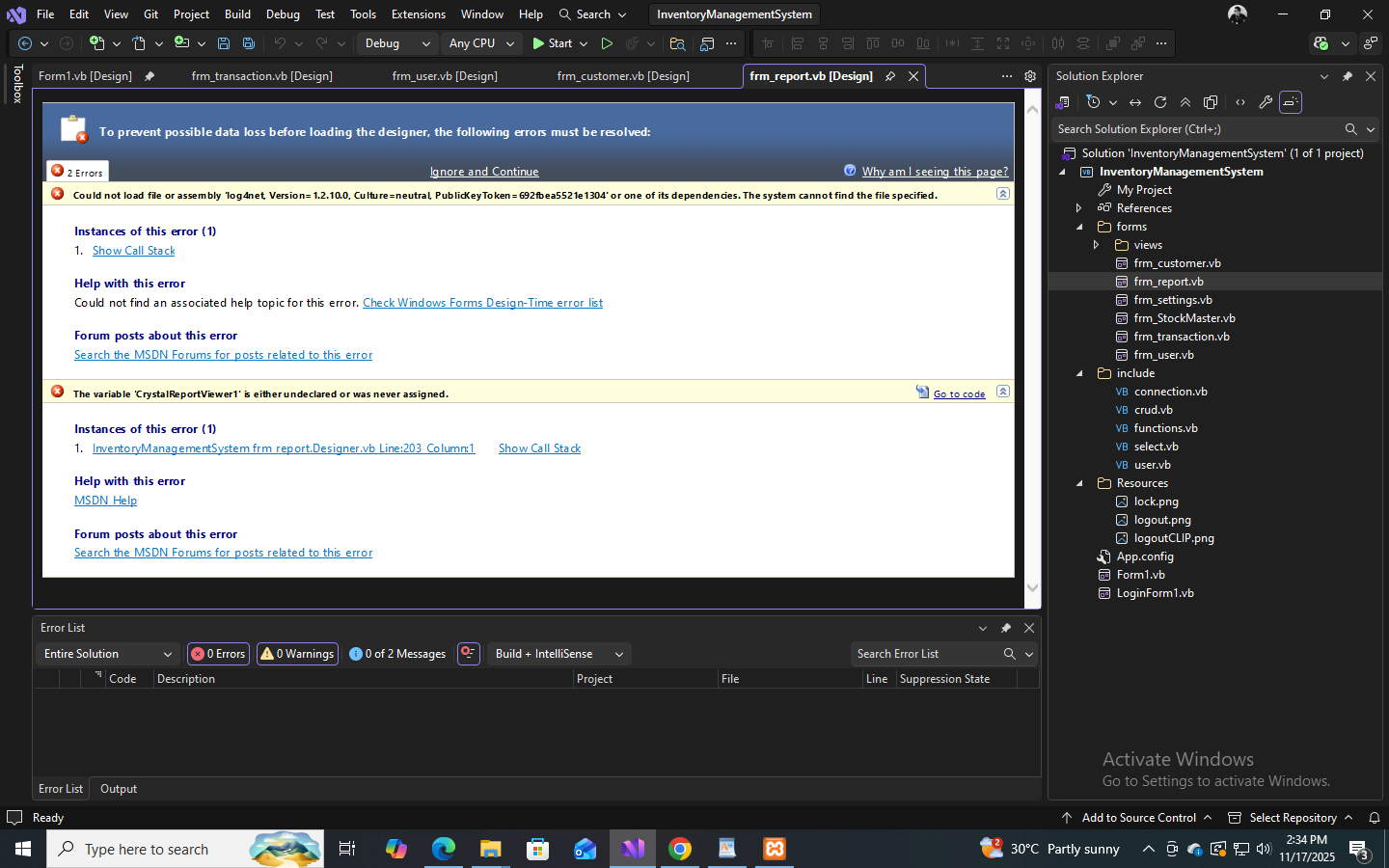This screenshot has width=1389, height=868.
Task: Switch to frm_customer.vb [Design] tab
Action: pyautogui.click(x=623, y=76)
